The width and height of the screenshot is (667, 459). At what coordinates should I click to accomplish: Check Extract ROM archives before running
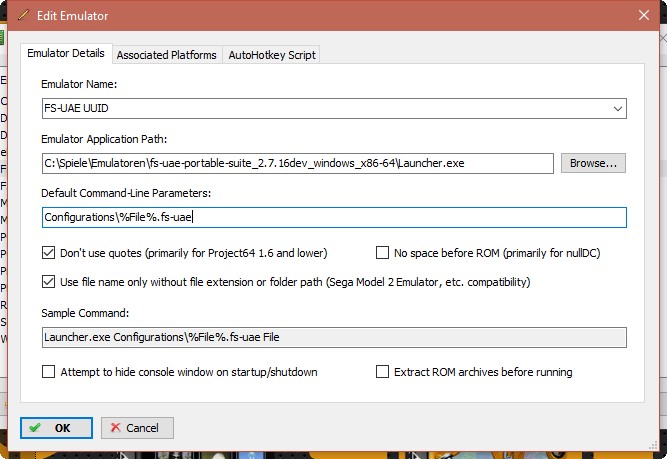point(383,372)
